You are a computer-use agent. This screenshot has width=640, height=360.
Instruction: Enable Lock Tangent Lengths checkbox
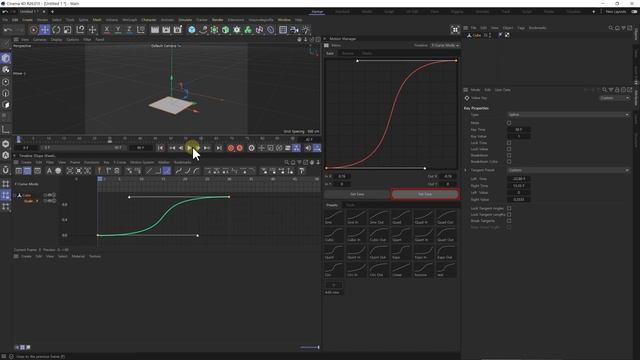click(509, 214)
